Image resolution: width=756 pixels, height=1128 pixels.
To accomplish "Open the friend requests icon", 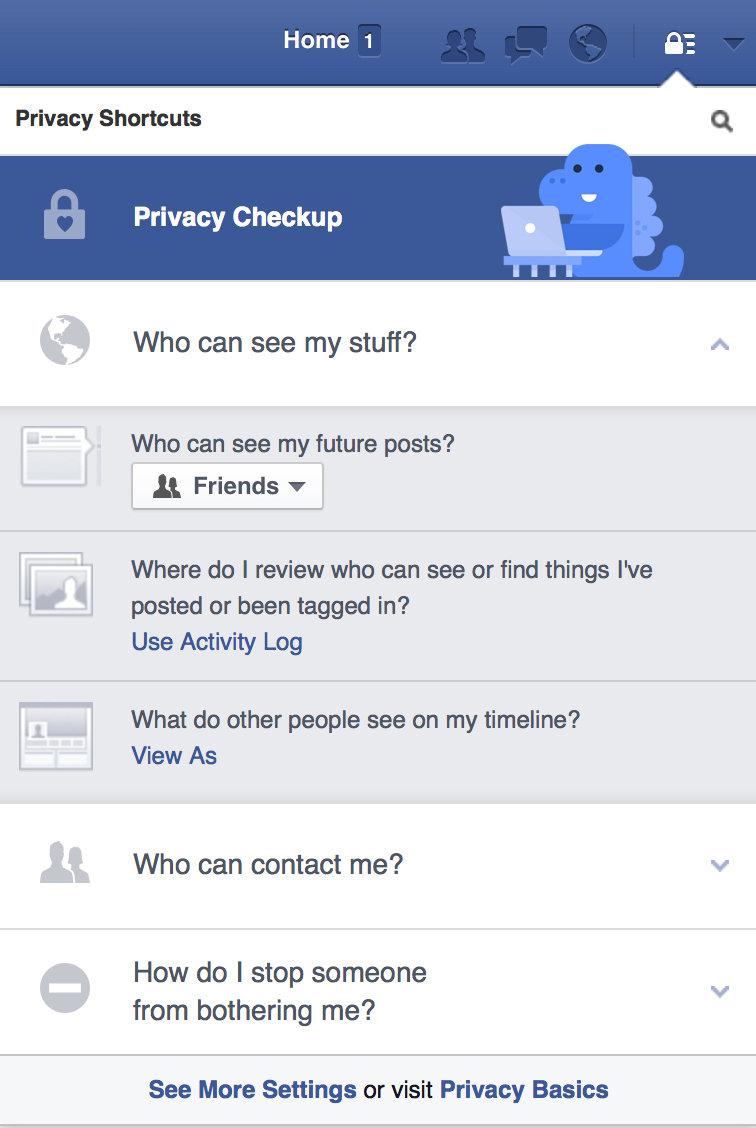I will point(462,42).
